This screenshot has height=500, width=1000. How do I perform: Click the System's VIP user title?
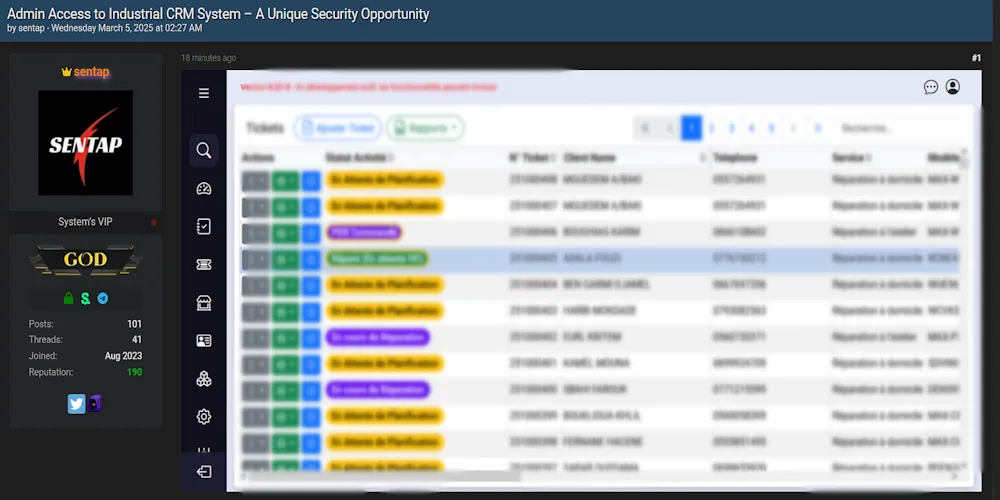tap(85, 222)
